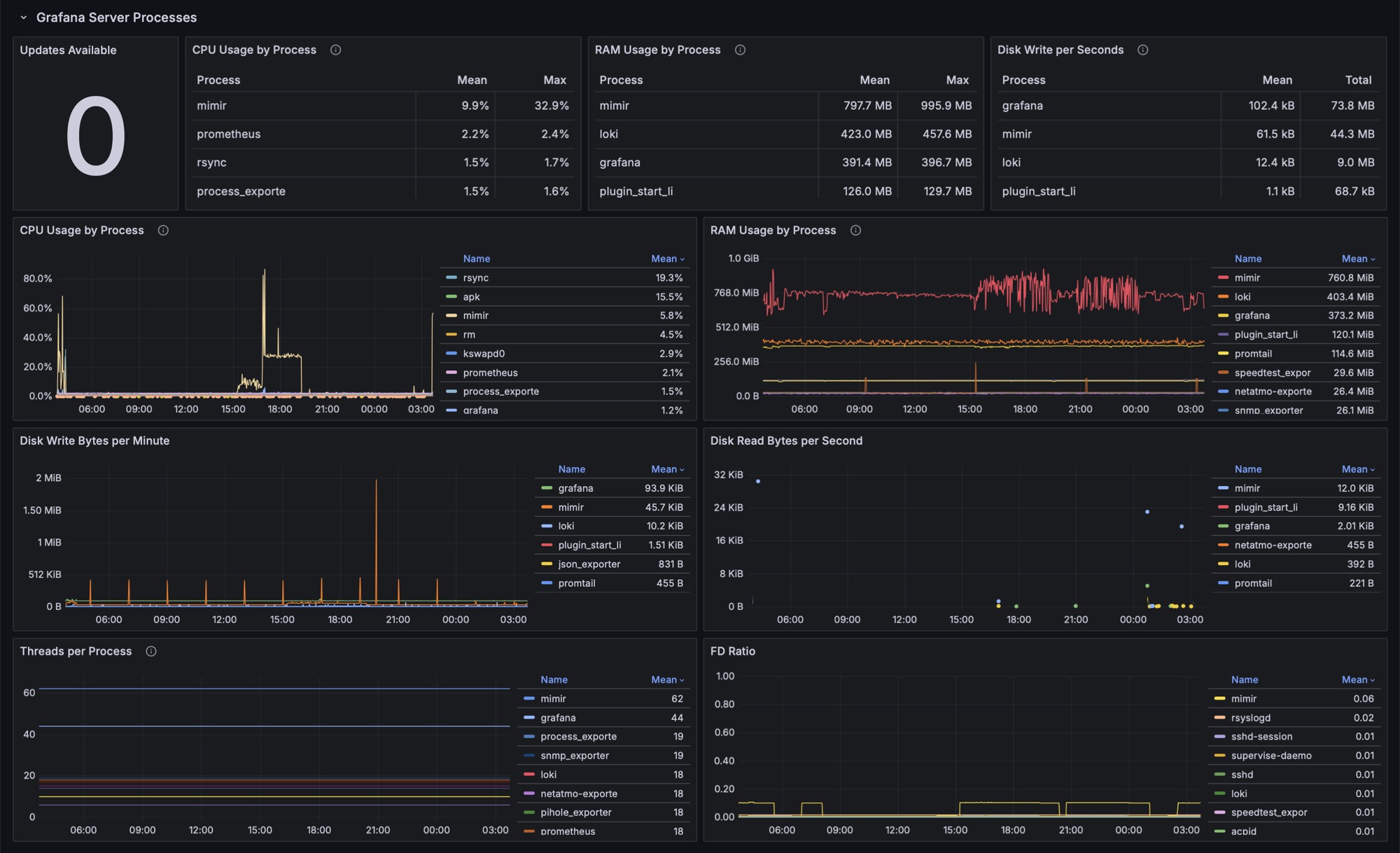Toggle mimir series in RAM legend
Viewport: 1400px width, 853px height.
pyautogui.click(x=1247, y=278)
